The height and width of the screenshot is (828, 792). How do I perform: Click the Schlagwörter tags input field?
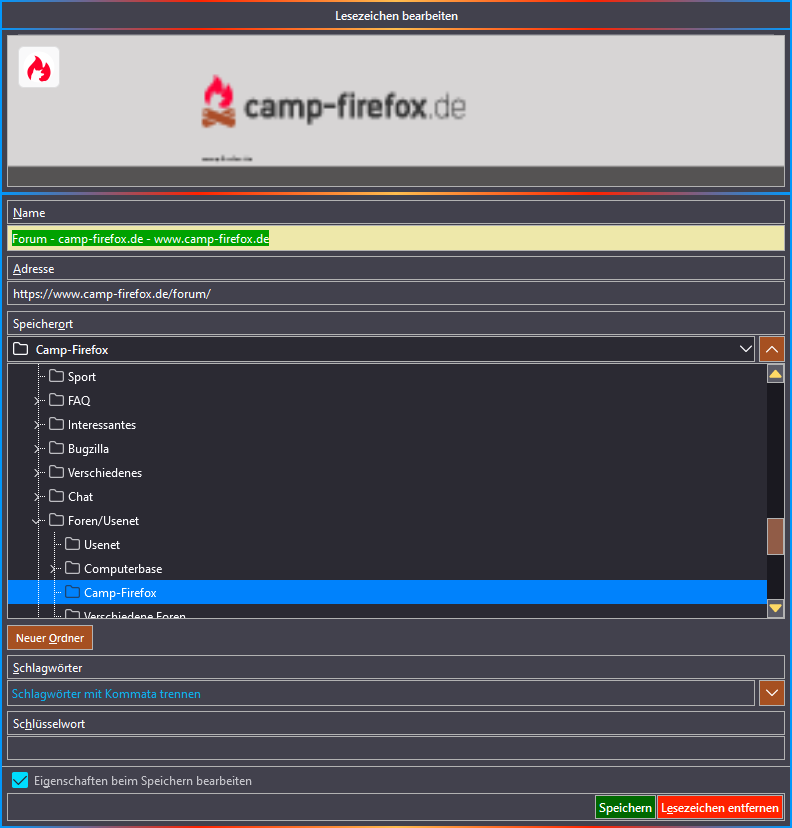coord(381,693)
